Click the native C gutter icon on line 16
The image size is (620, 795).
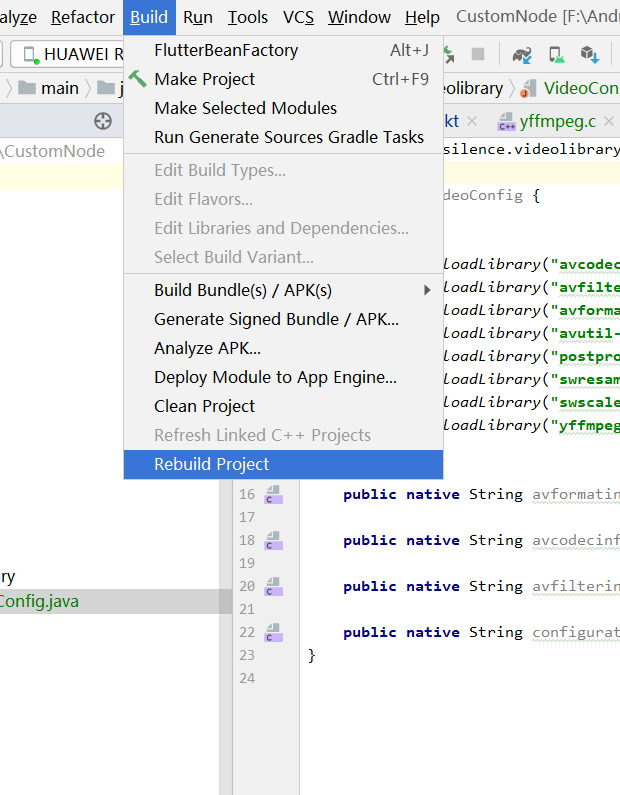(274, 495)
